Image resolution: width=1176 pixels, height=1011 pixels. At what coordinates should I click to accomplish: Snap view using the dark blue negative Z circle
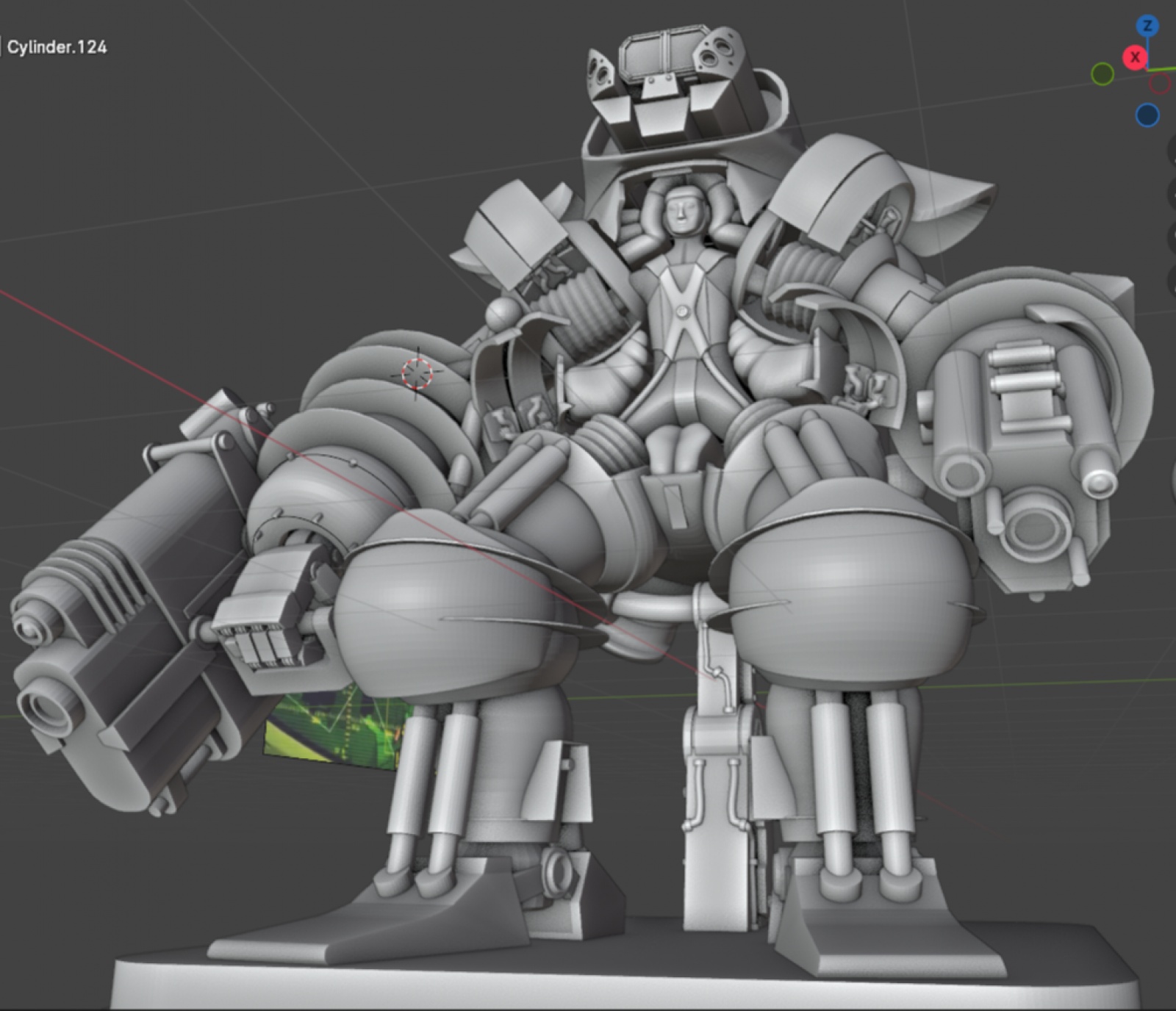(1147, 115)
